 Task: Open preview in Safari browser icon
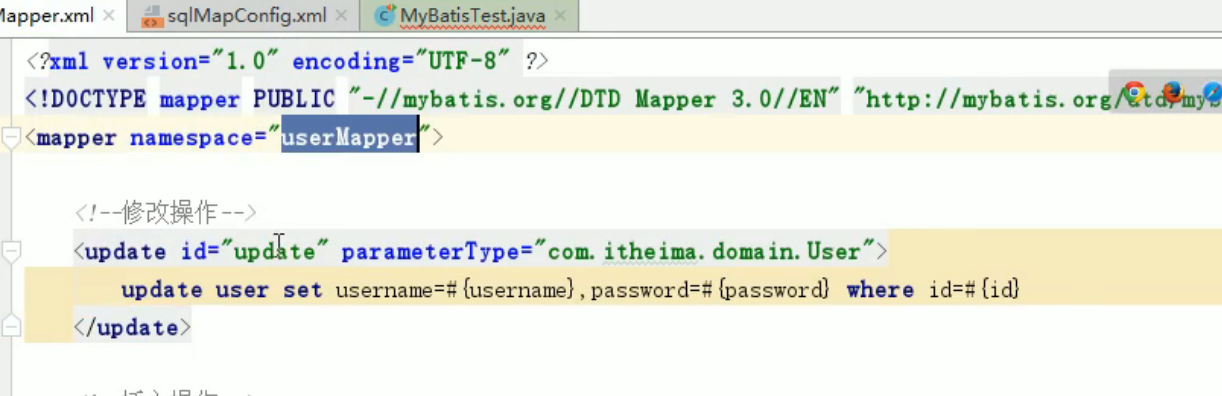point(1212,93)
